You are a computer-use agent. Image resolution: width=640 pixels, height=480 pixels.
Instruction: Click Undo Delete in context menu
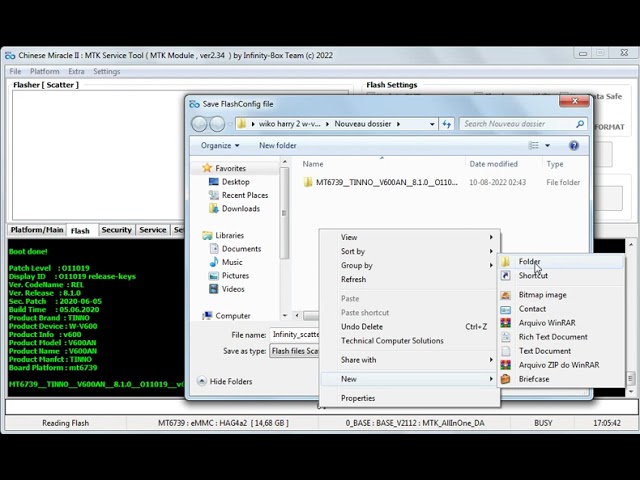409,327
